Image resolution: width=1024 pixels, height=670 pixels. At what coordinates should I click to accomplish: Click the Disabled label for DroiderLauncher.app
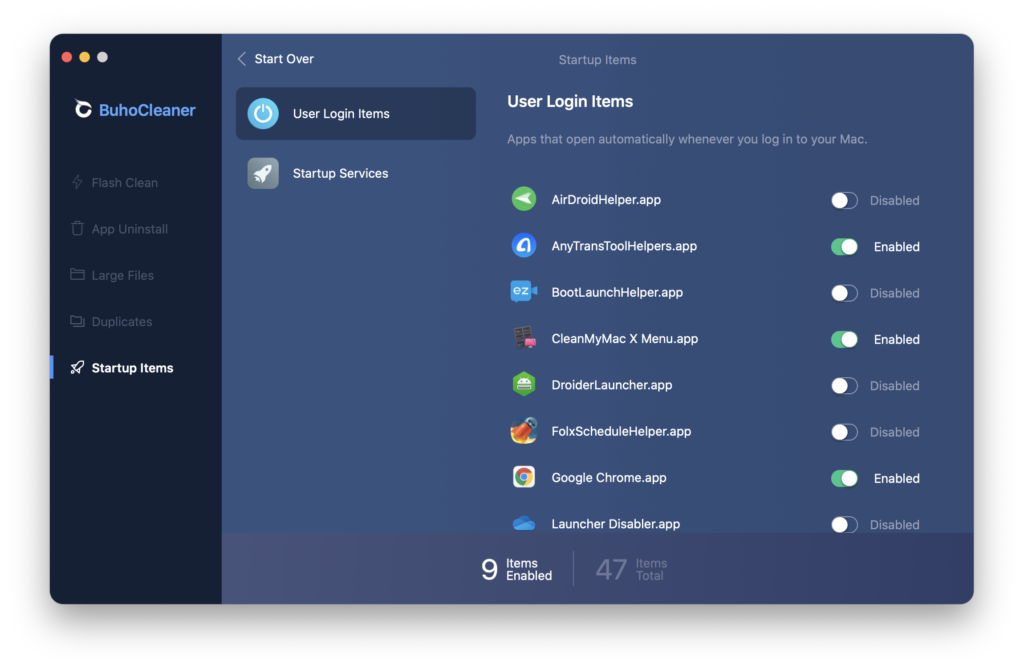coord(894,386)
